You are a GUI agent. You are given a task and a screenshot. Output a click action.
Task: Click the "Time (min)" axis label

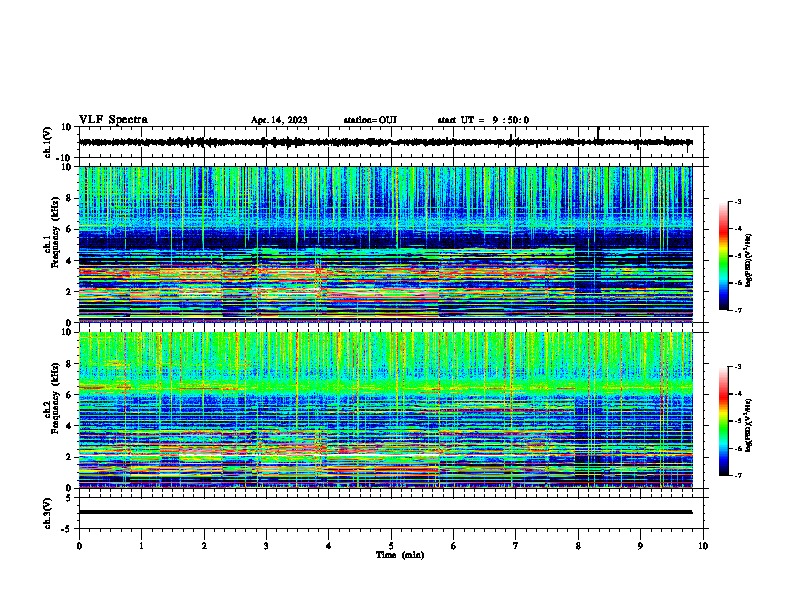click(400, 555)
